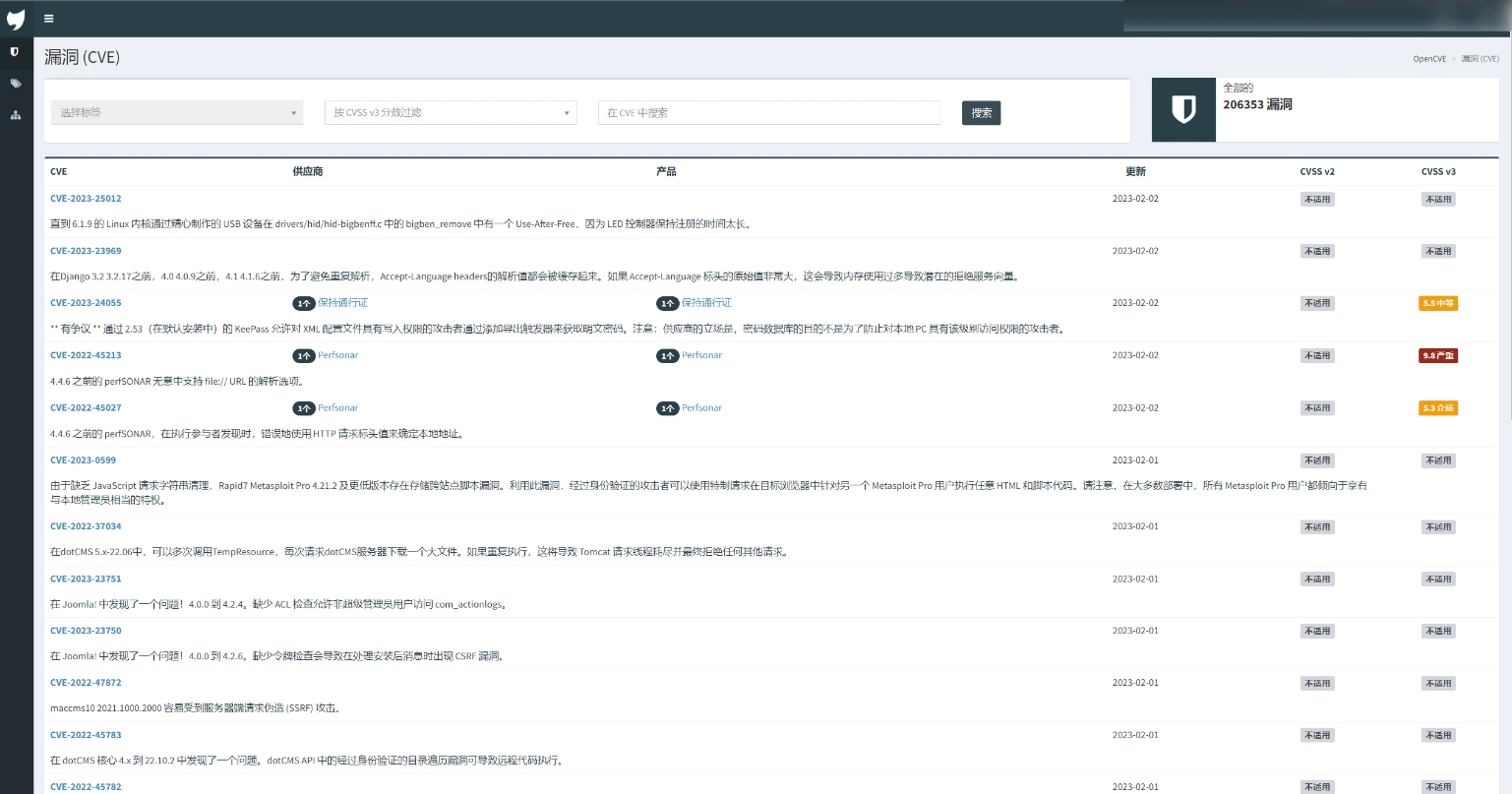Open the 选择标签 tag dropdown

(177, 112)
